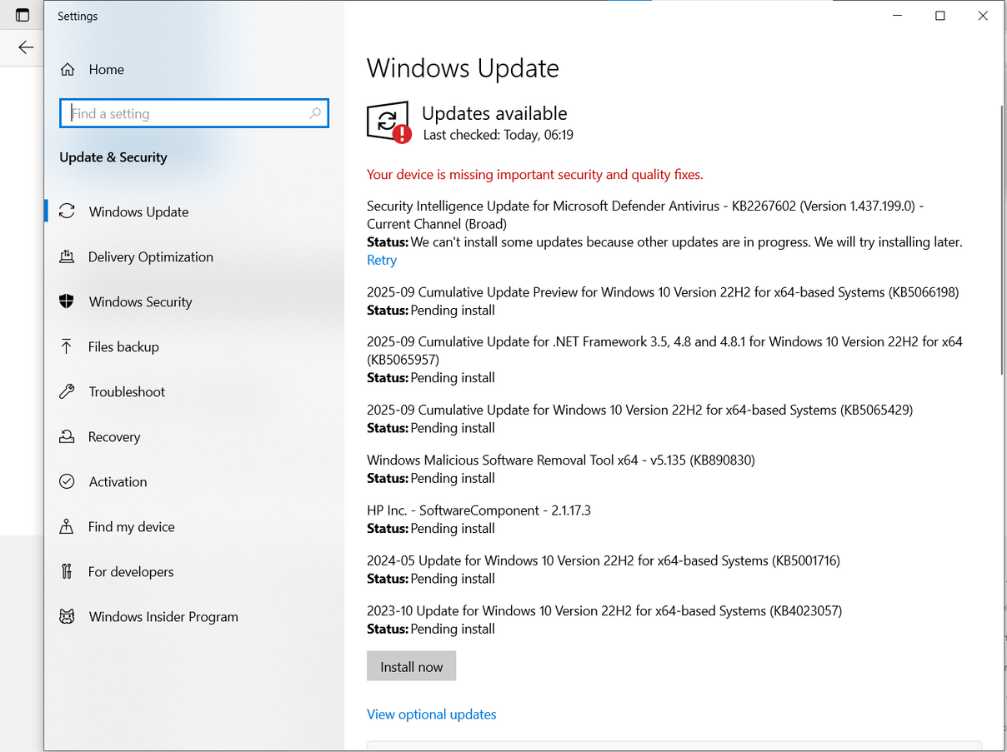Open the Troubleshoot settings page

(127, 392)
